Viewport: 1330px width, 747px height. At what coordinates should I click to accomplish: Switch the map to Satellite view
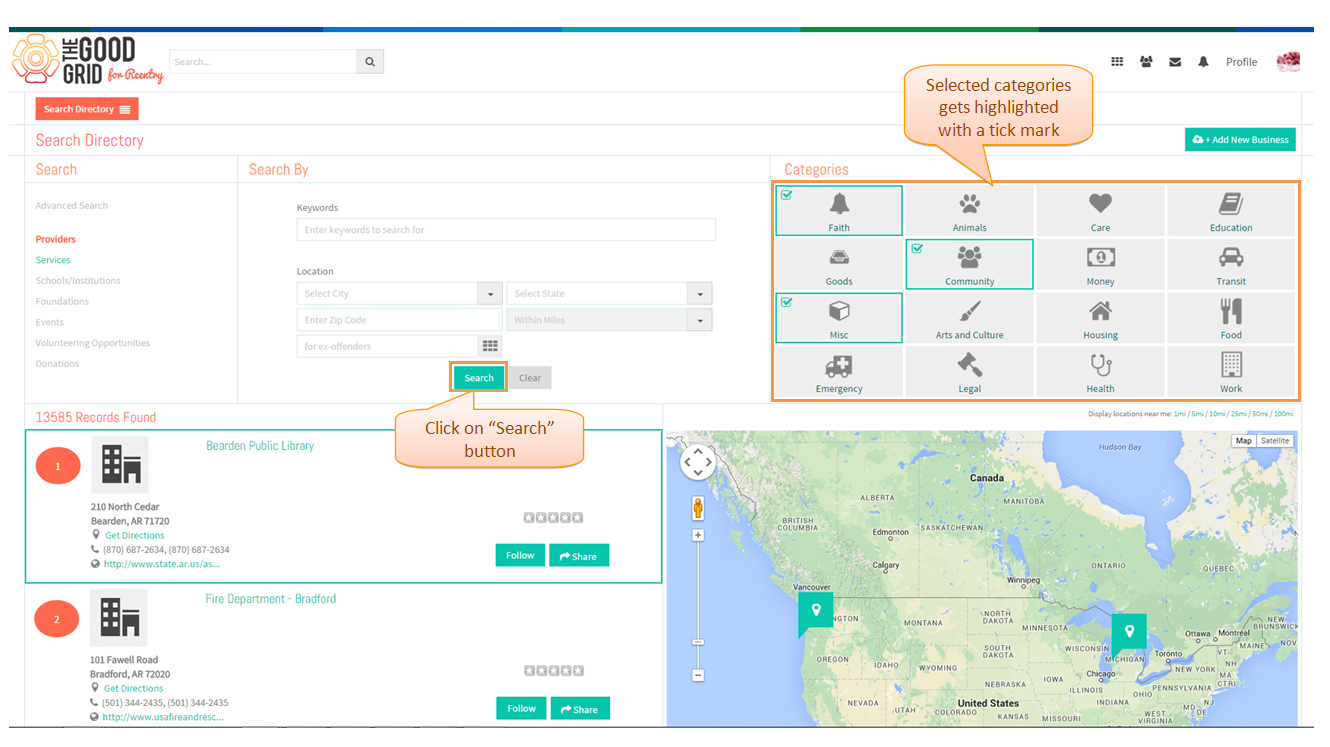click(1274, 441)
